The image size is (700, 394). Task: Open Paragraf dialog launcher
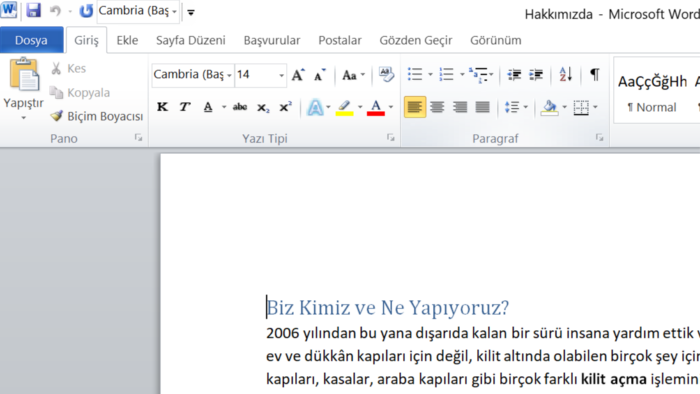(x=599, y=138)
